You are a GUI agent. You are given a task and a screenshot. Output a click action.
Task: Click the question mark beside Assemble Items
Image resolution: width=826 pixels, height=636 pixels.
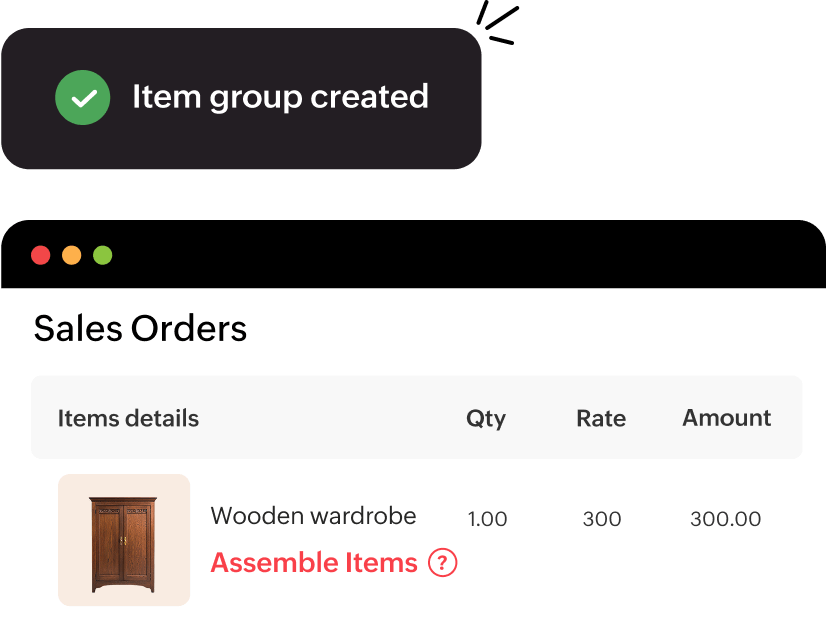tap(443, 563)
